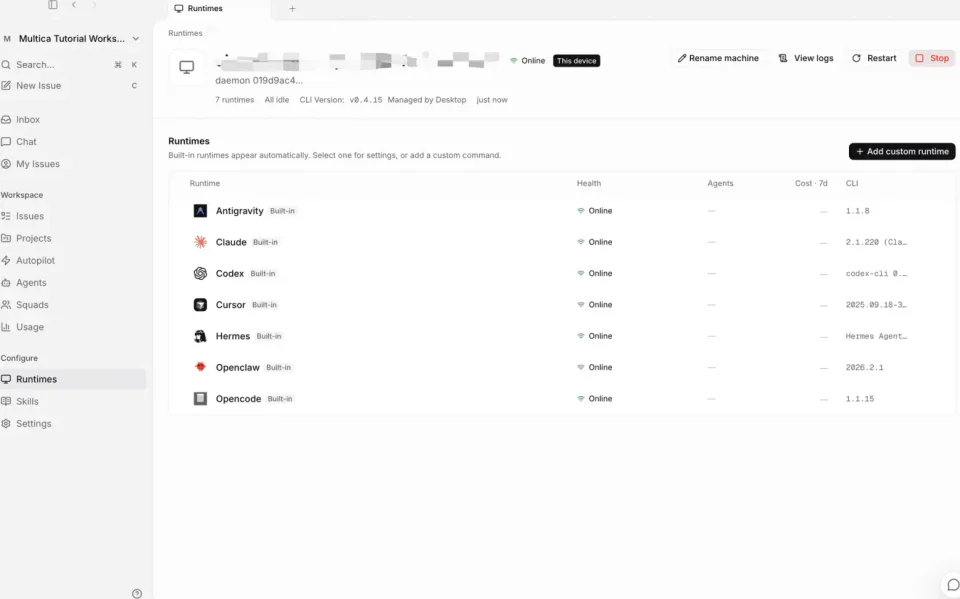The image size is (960, 599).
Task: Click the Opencode runtime logo
Action: coord(200,399)
